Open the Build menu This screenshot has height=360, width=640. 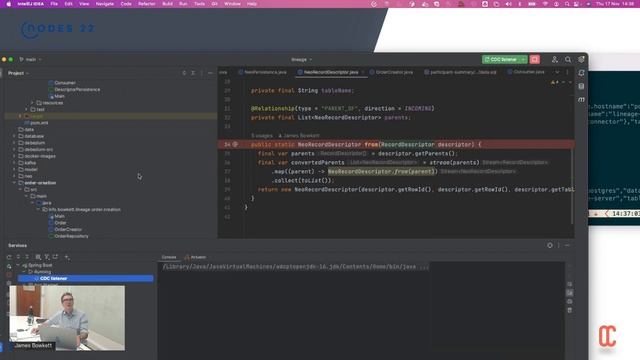click(x=167, y=4)
